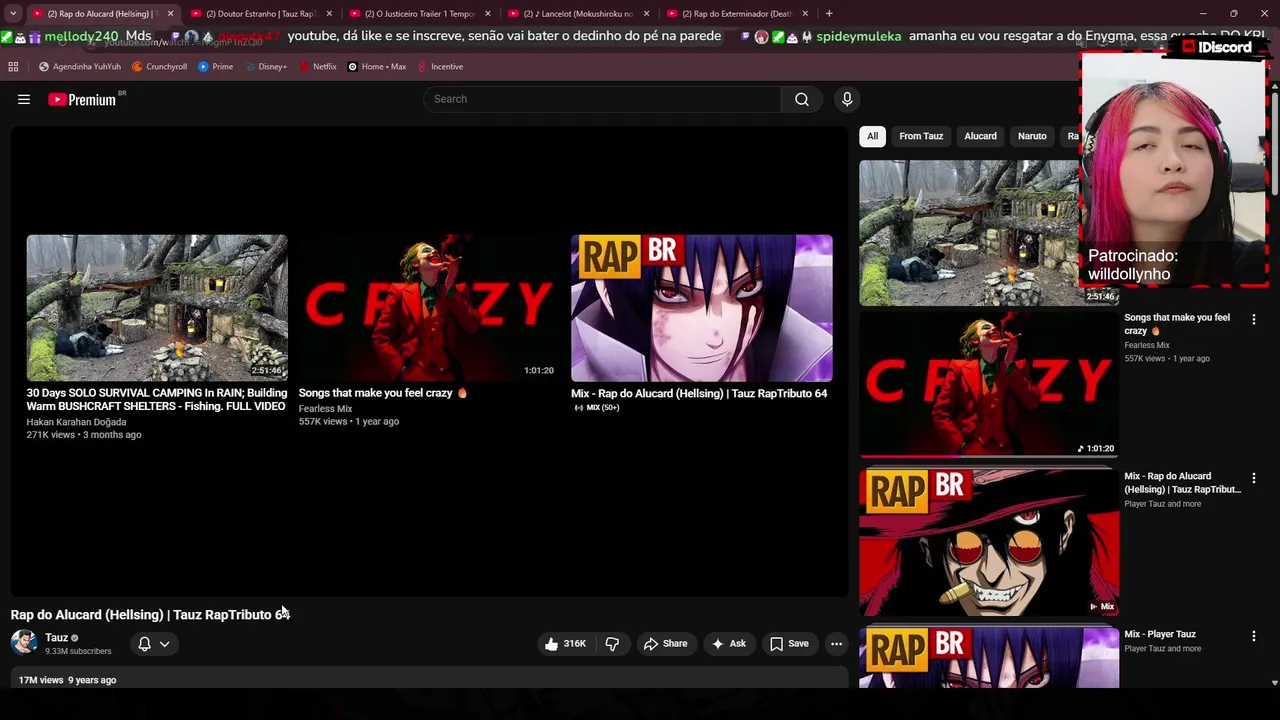The width and height of the screenshot is (1280, 720).
Task: Click the search magnifier button
Action: pos(802,99)
